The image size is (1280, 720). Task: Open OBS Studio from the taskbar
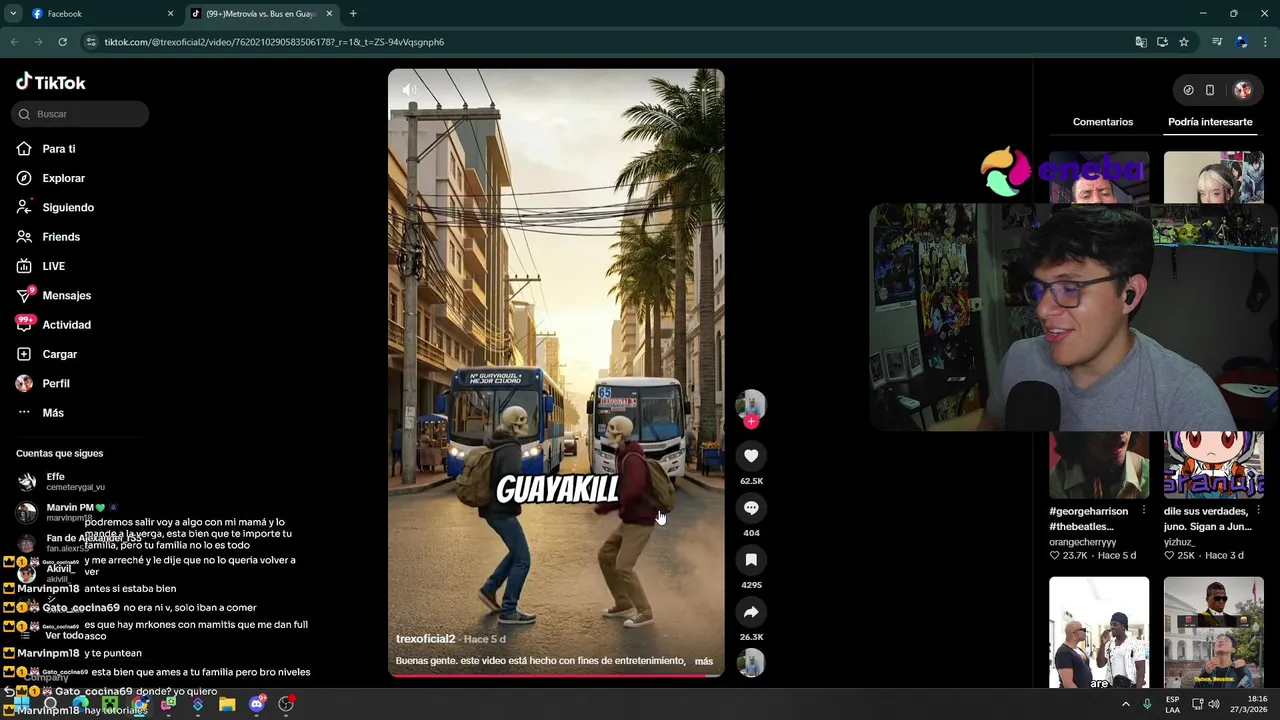(x=286, y=704)
